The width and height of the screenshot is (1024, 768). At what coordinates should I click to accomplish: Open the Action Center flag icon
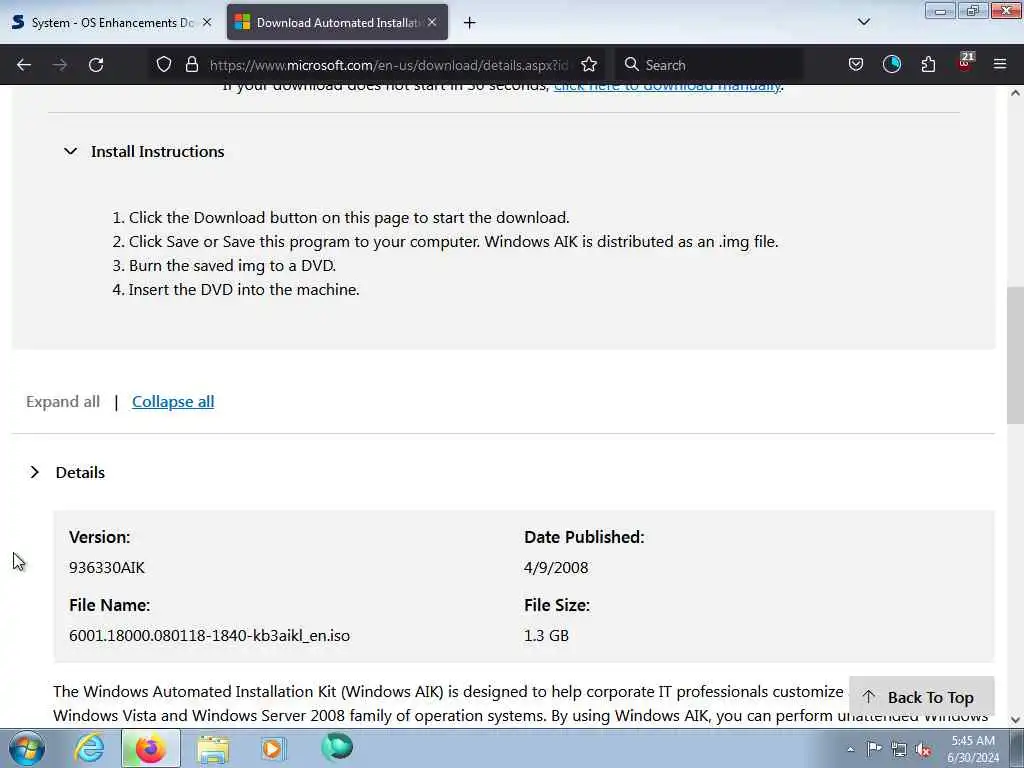(874, 748)
